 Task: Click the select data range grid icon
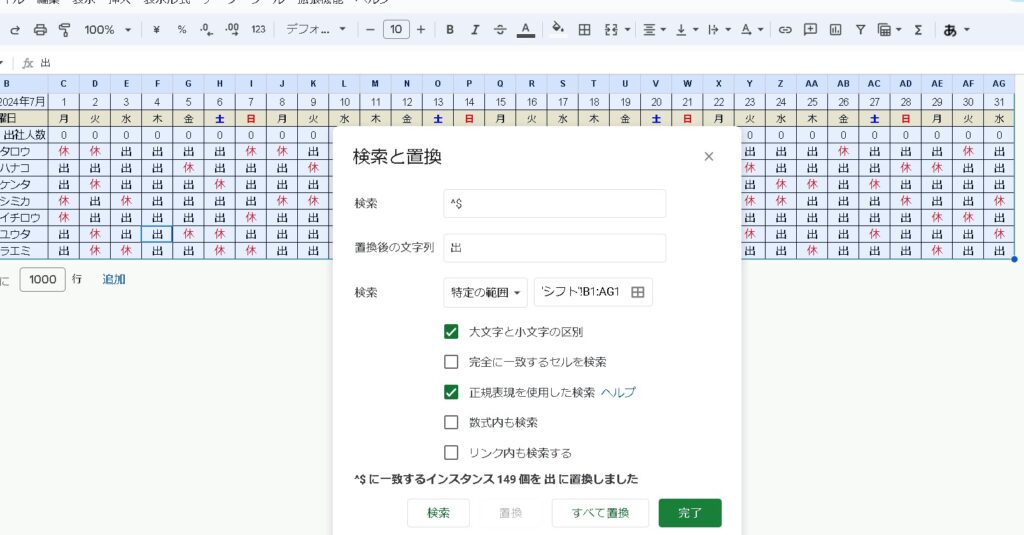coord(637,292)
